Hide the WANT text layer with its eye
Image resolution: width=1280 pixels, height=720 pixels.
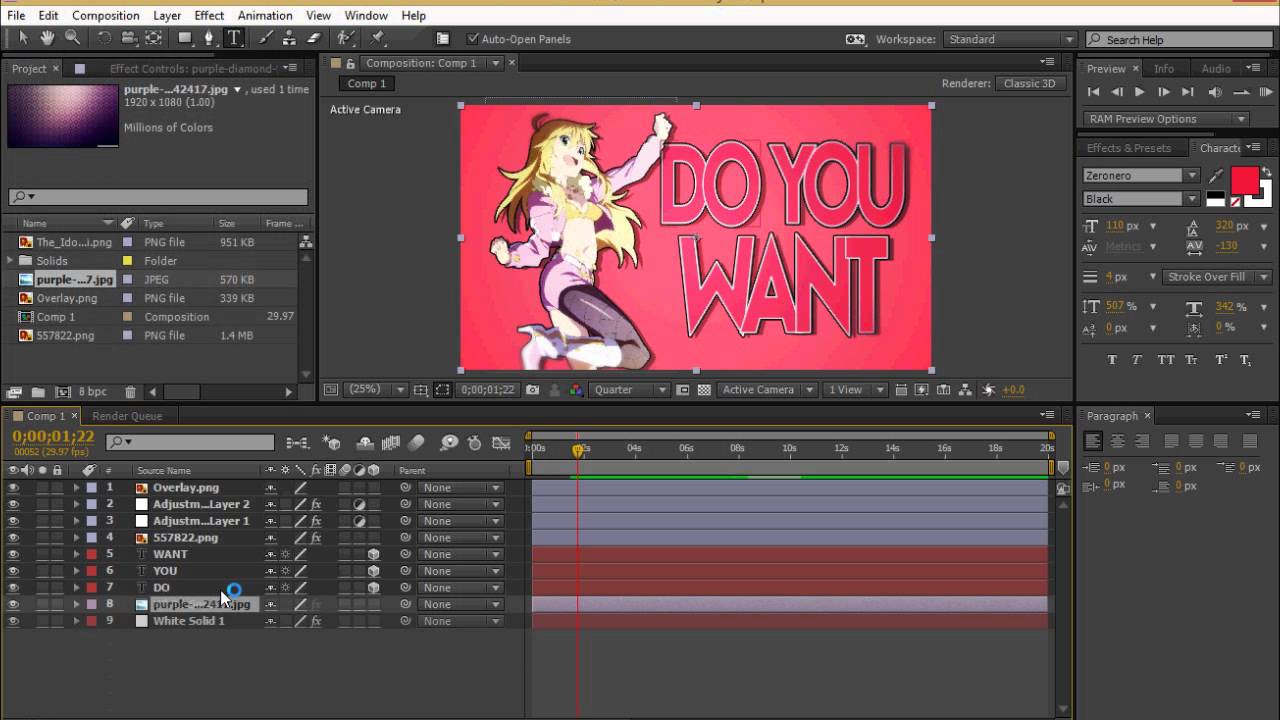[x=13, y=554]
